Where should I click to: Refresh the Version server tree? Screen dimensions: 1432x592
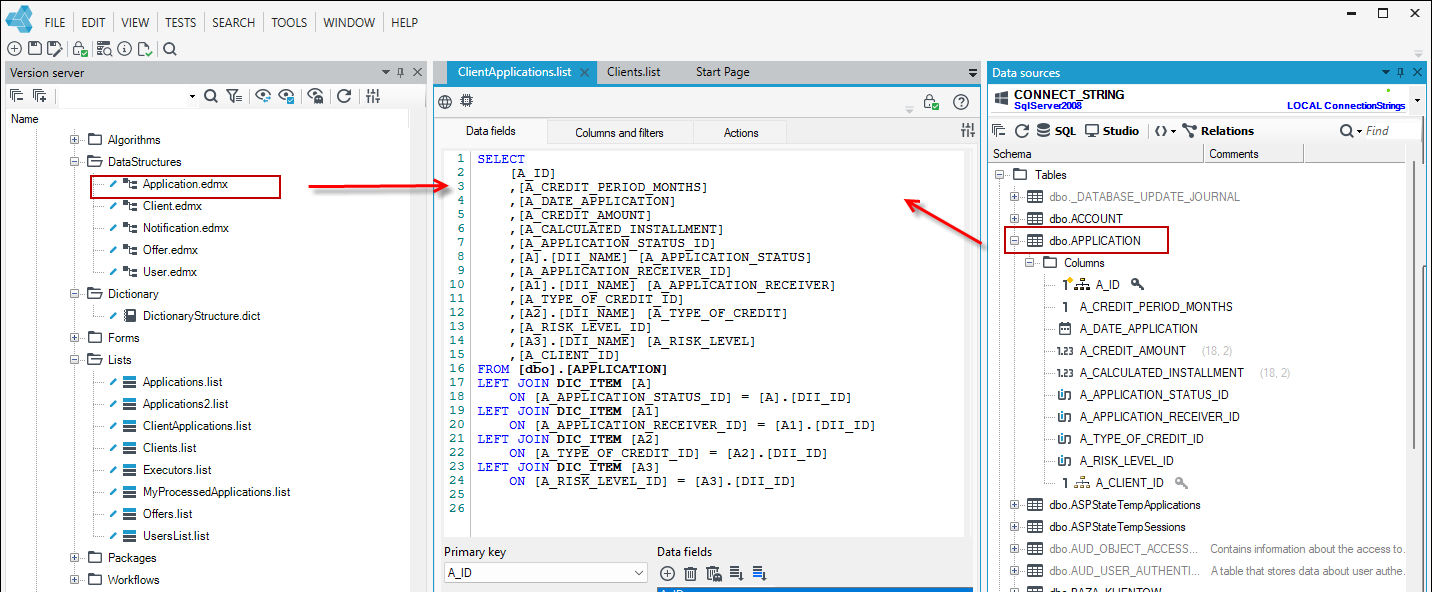344,96
